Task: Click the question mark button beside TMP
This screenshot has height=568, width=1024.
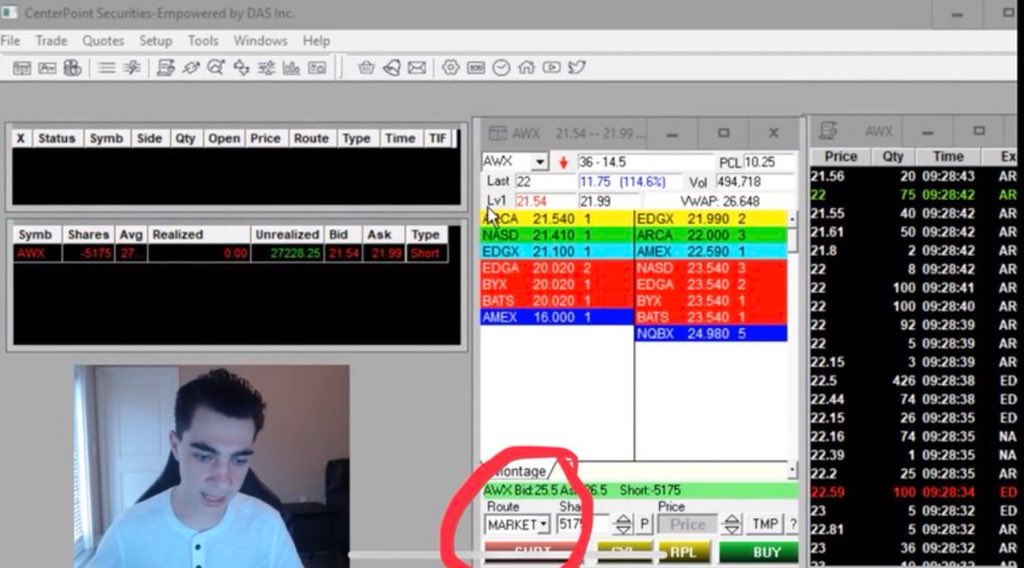Action: (793, 524)
